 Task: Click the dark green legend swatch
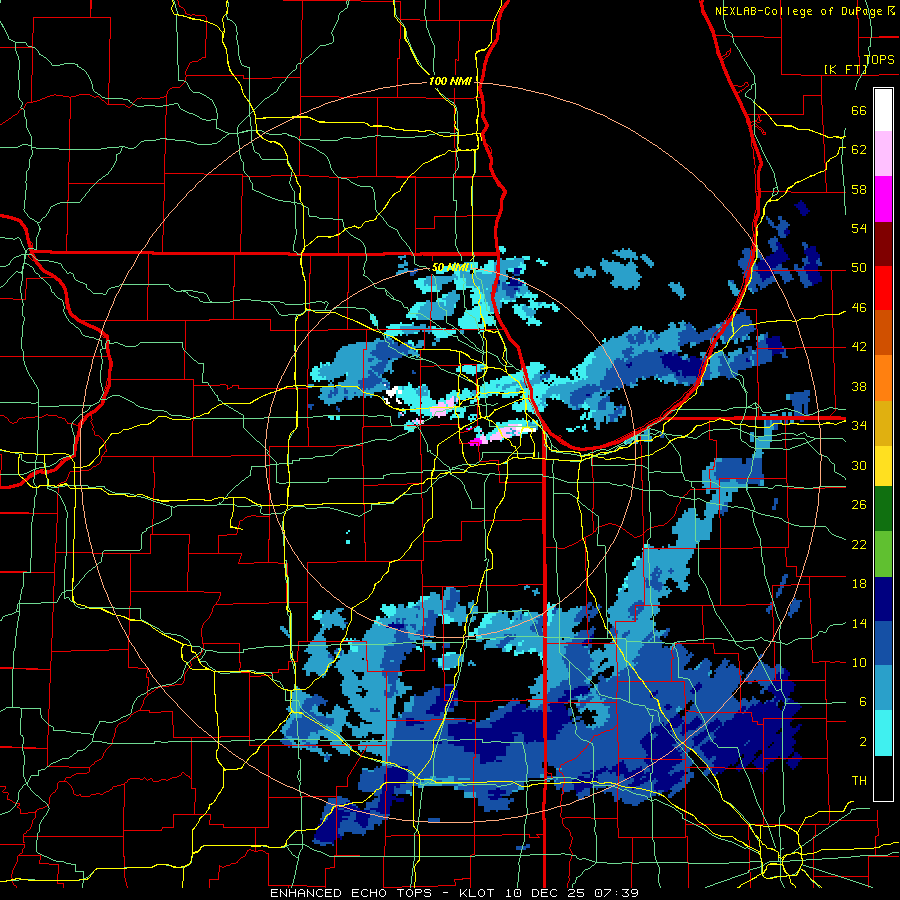[x=883, y=509]
